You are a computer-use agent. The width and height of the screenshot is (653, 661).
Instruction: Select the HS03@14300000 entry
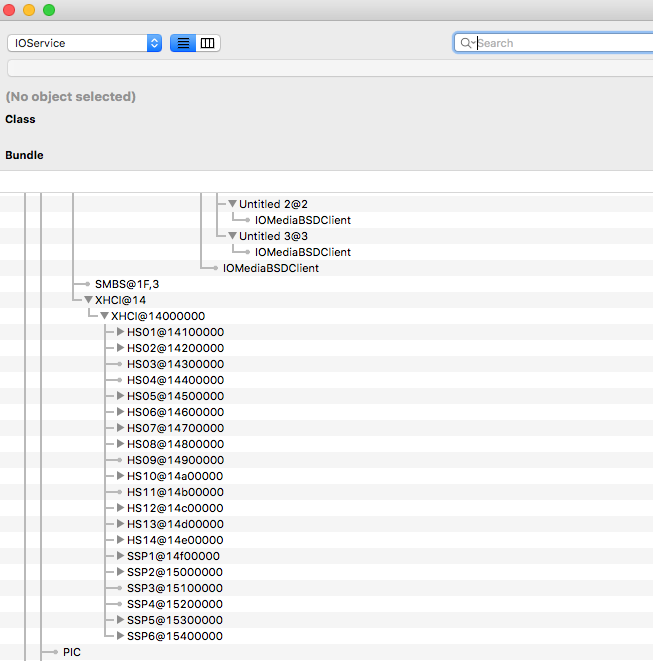pos(175,364)
